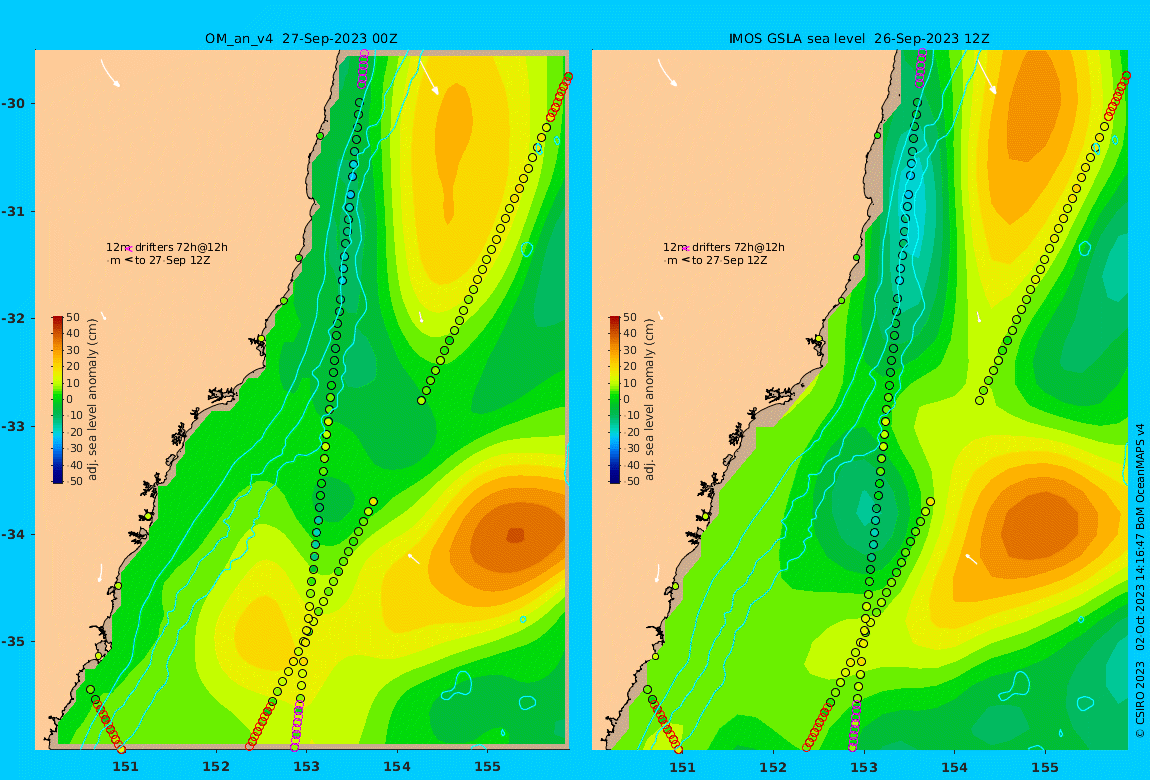Click longitude label "153" under the right map
1150x780 pixels.
(x=864, y=767)
